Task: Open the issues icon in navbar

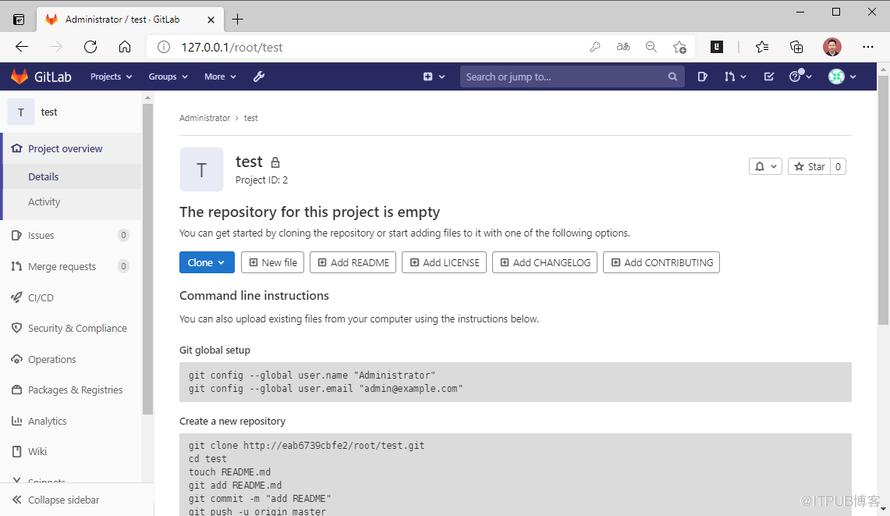Action: [x=702, y=77]
